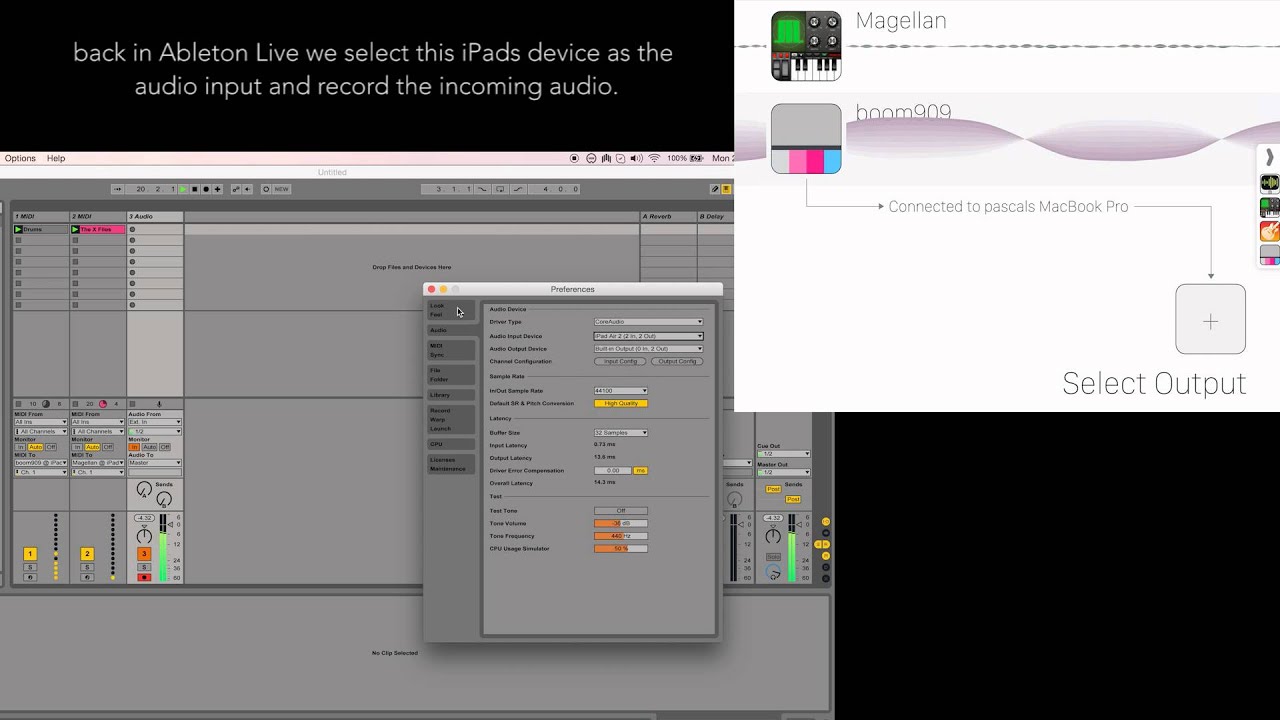Viewport: 1280px width, 720px height.
Task: Toggle the Follow arrow button in transport
Action: coord(117,189)
